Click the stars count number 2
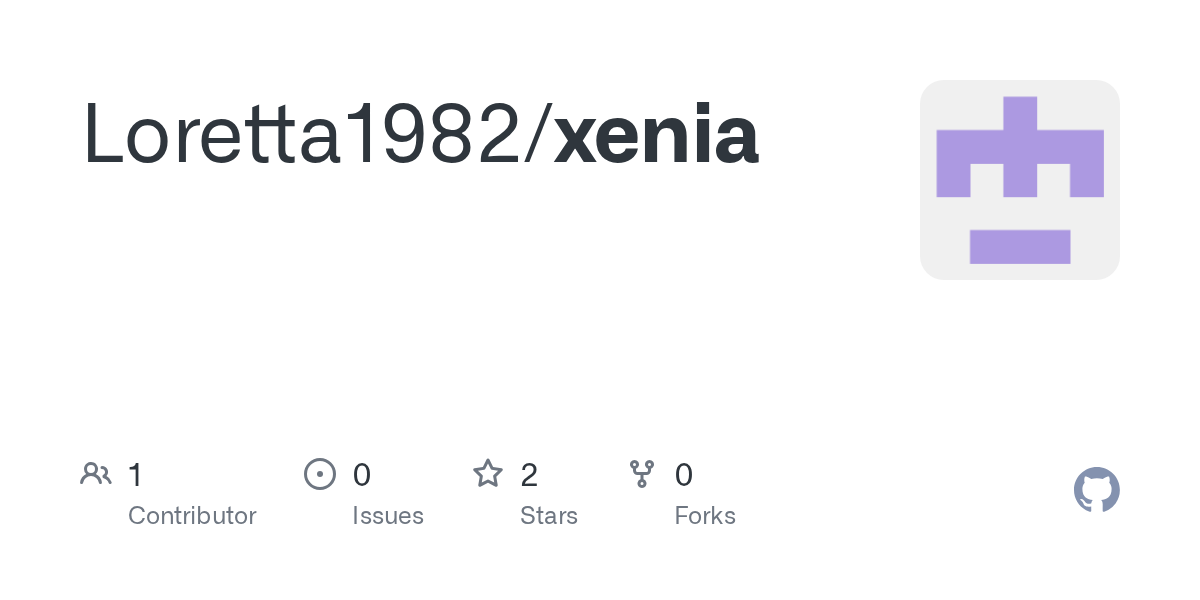Viewport: 1200px width, 600px height. click(530, 475)
